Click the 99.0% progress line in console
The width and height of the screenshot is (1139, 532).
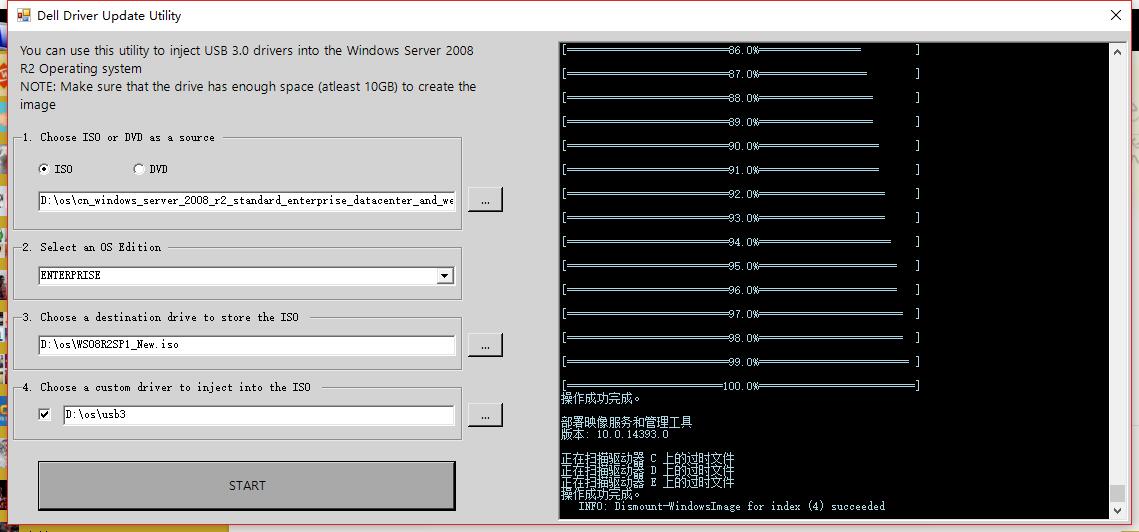[741, 361]
